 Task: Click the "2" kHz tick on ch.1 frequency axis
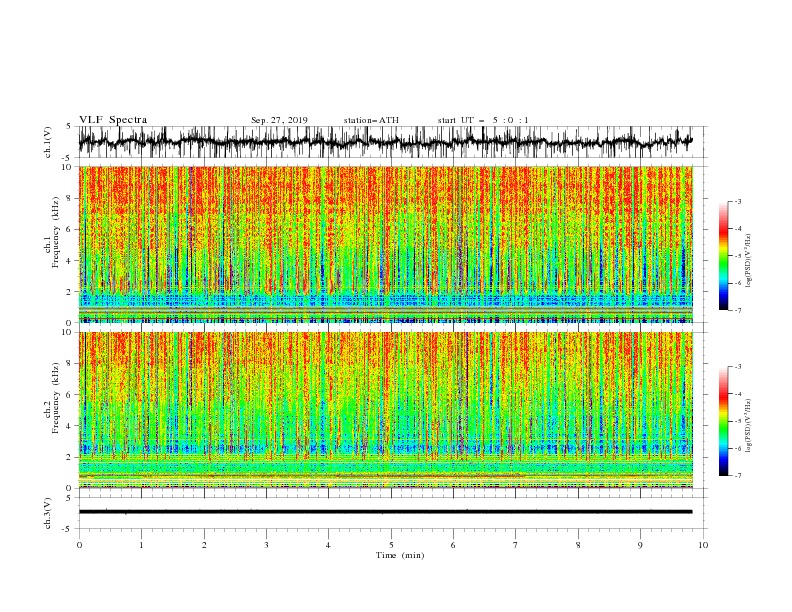pos(70,292)
